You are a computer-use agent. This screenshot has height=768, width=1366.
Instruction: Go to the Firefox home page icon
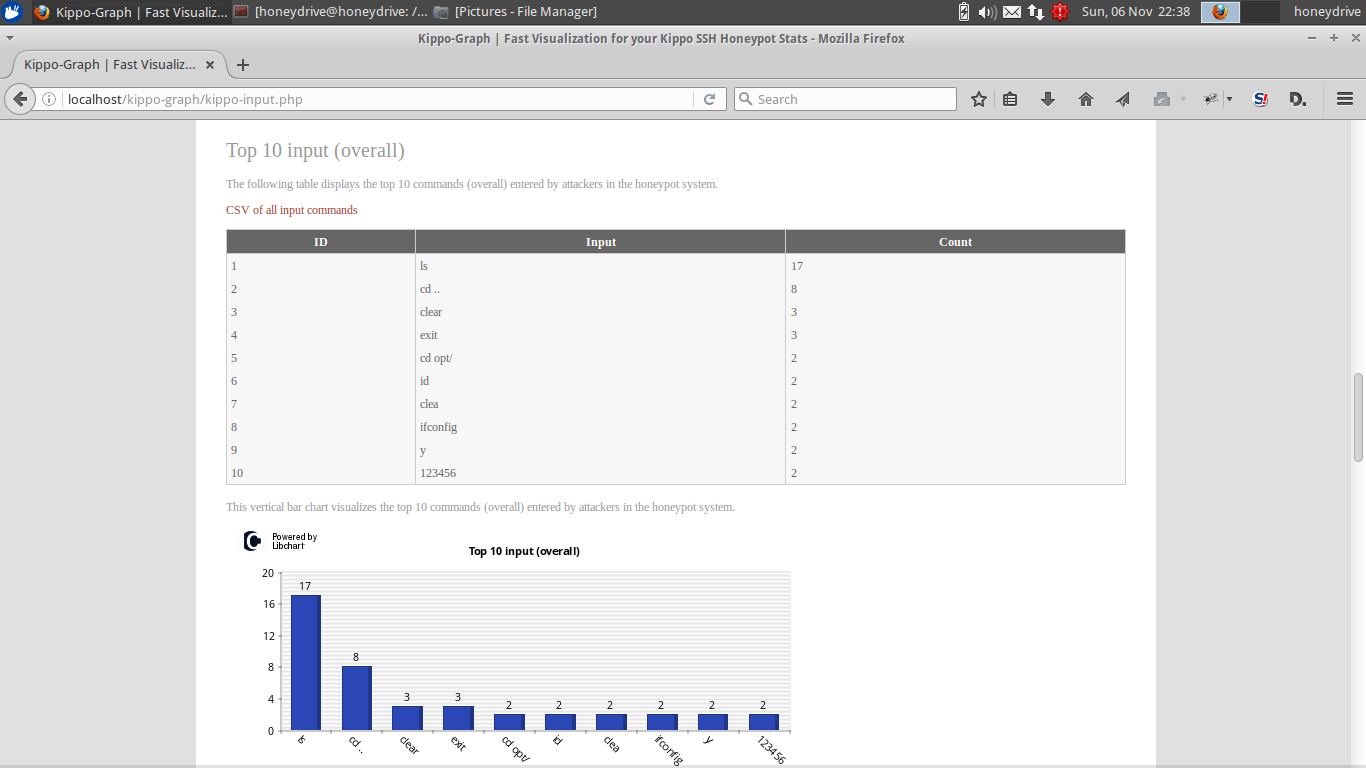click(1086, 99)
